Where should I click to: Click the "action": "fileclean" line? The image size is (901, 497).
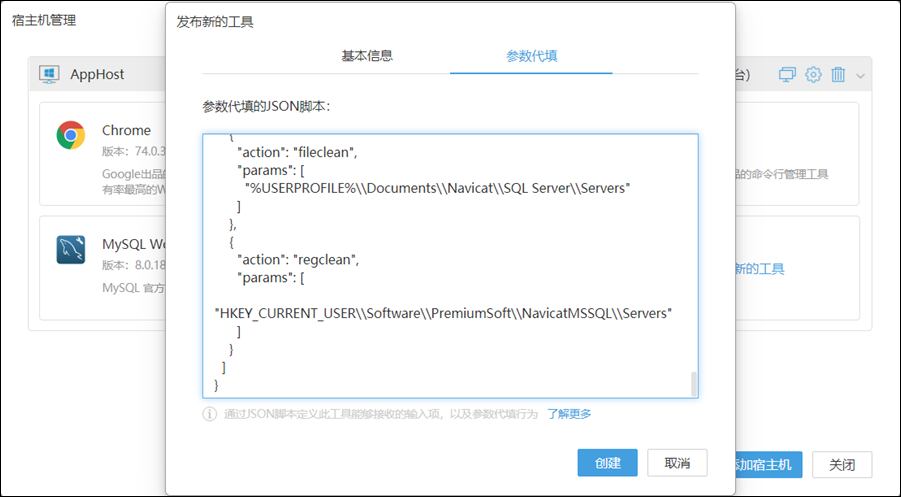click(x=297, y=152)
